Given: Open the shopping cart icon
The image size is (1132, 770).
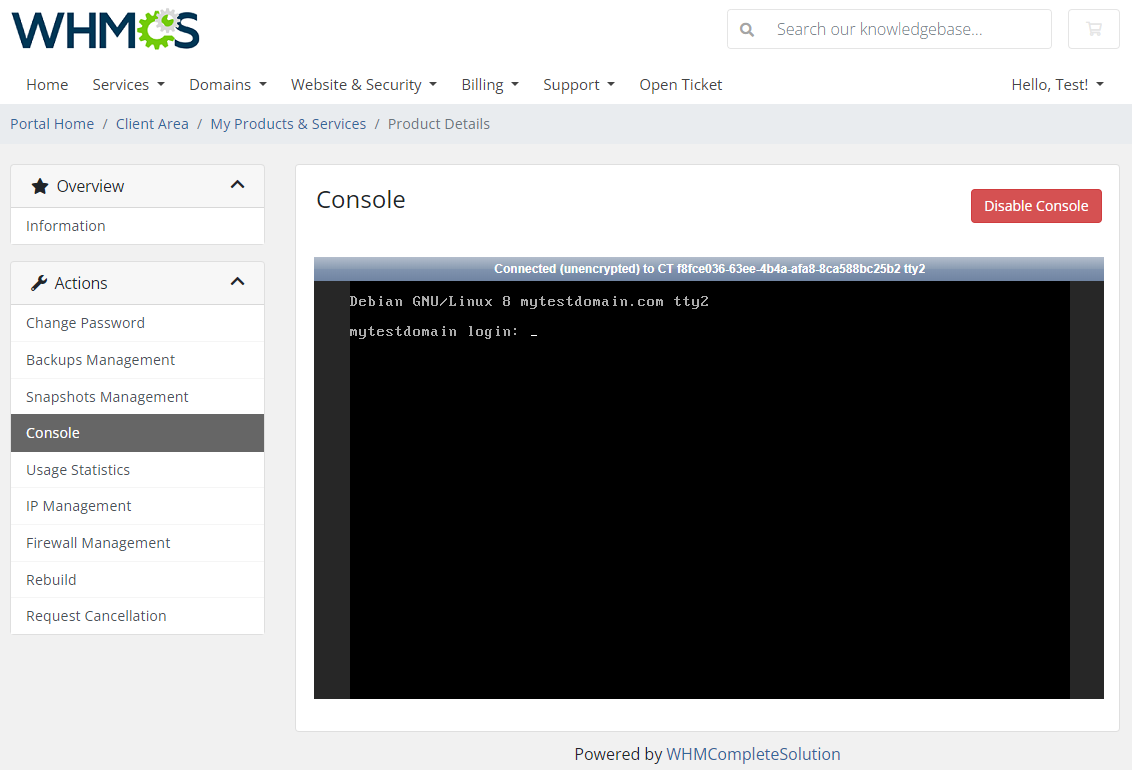Looking at the screenshot, I should (x=1093, y=29).
